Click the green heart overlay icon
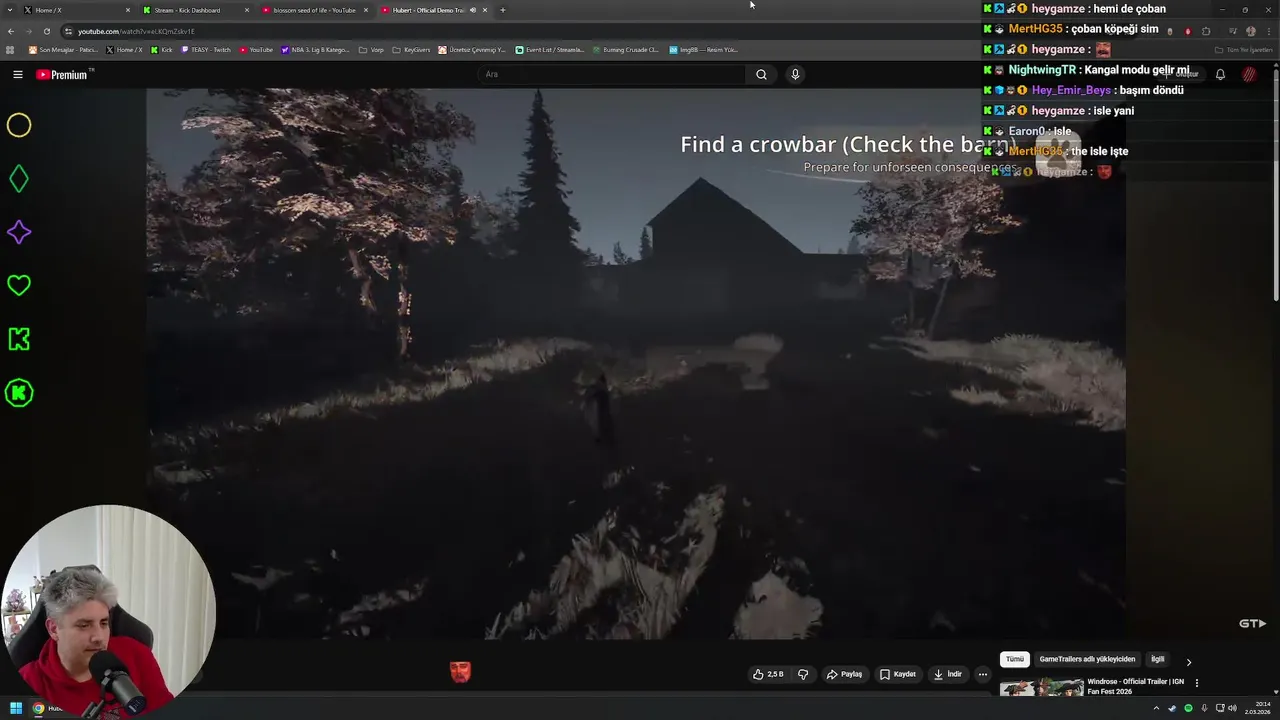Screen dimensions: 1280x720 (19, 286)
